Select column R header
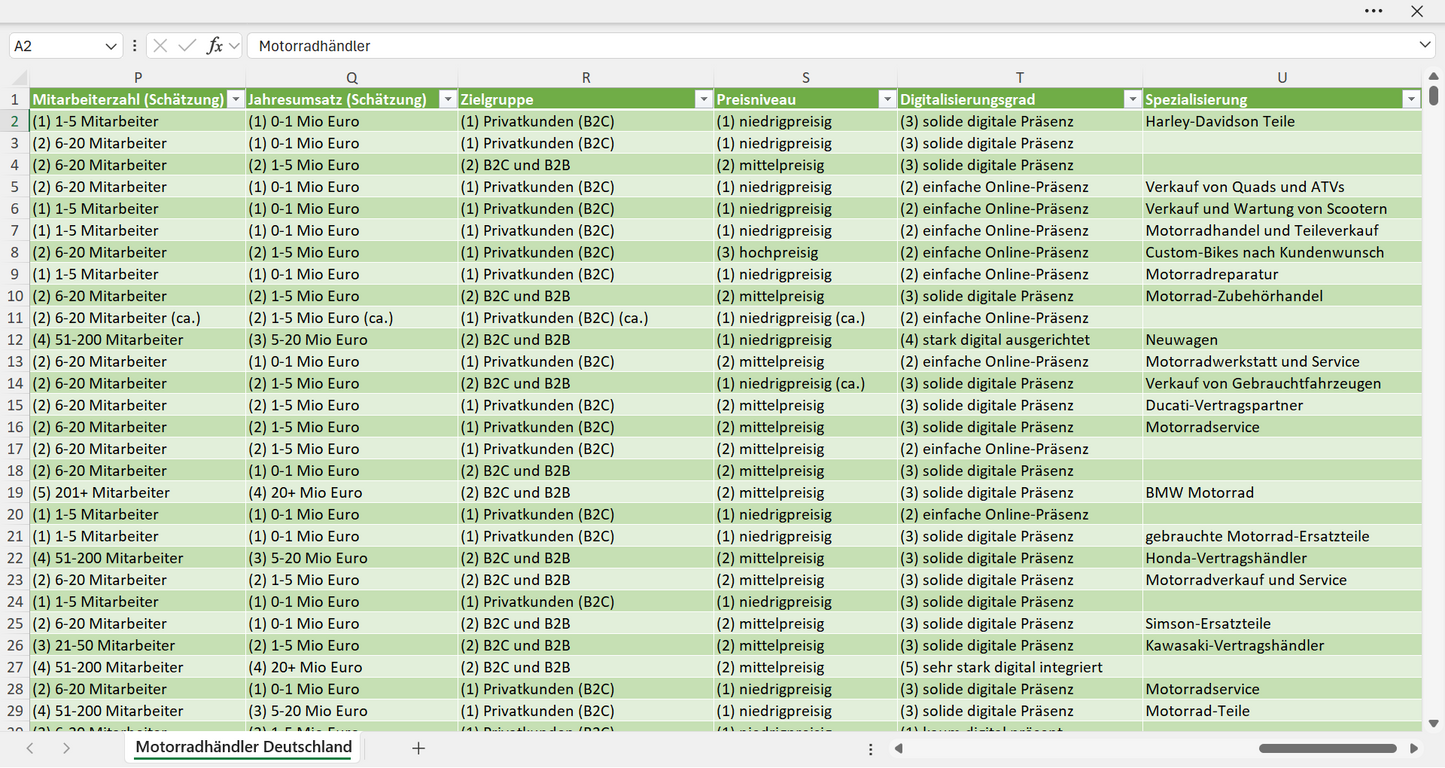 (x=586, y=78)
